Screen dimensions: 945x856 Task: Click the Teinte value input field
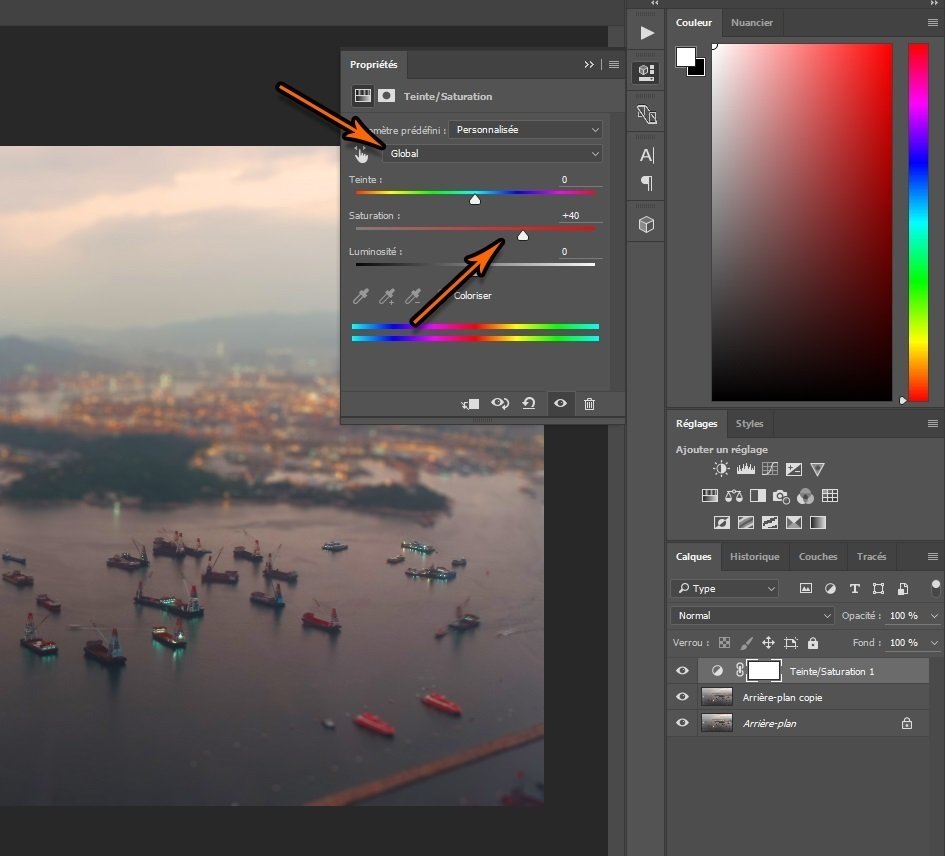[576, 180]
